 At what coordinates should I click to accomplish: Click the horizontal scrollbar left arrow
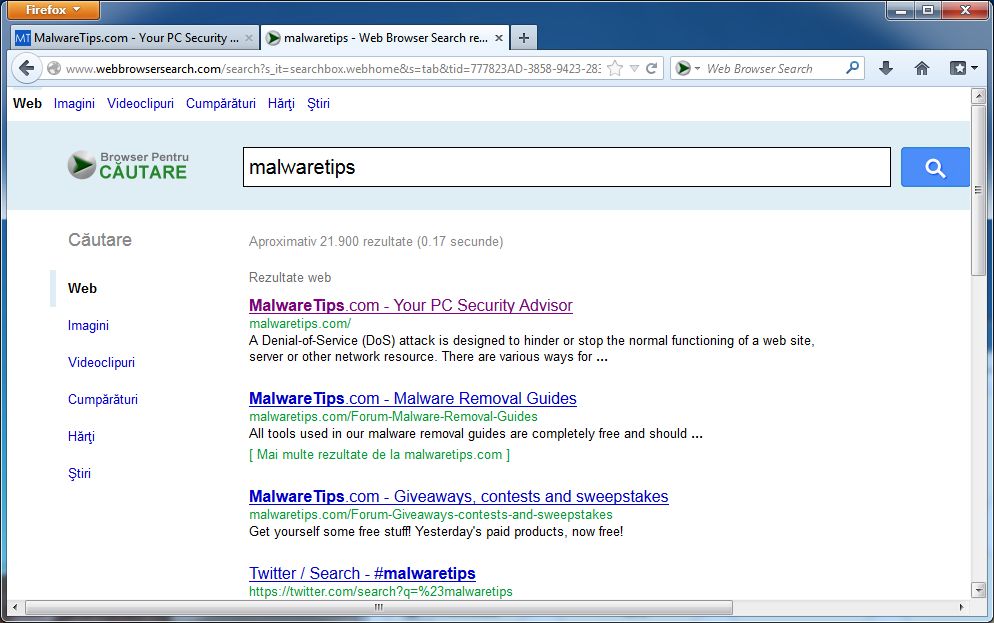(x=15, y=607)
